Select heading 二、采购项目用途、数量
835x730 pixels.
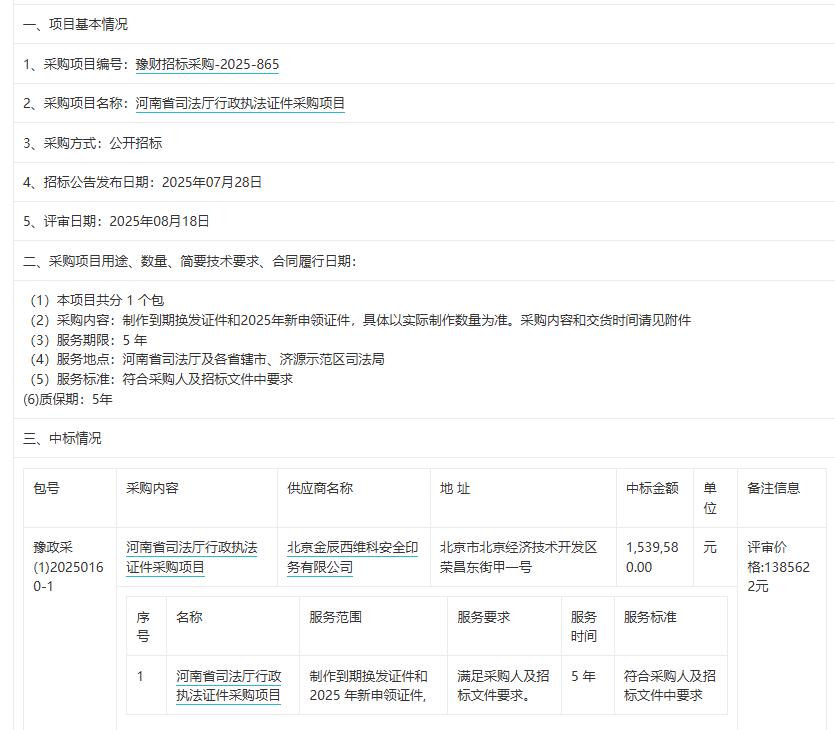(x=190, y=261)
